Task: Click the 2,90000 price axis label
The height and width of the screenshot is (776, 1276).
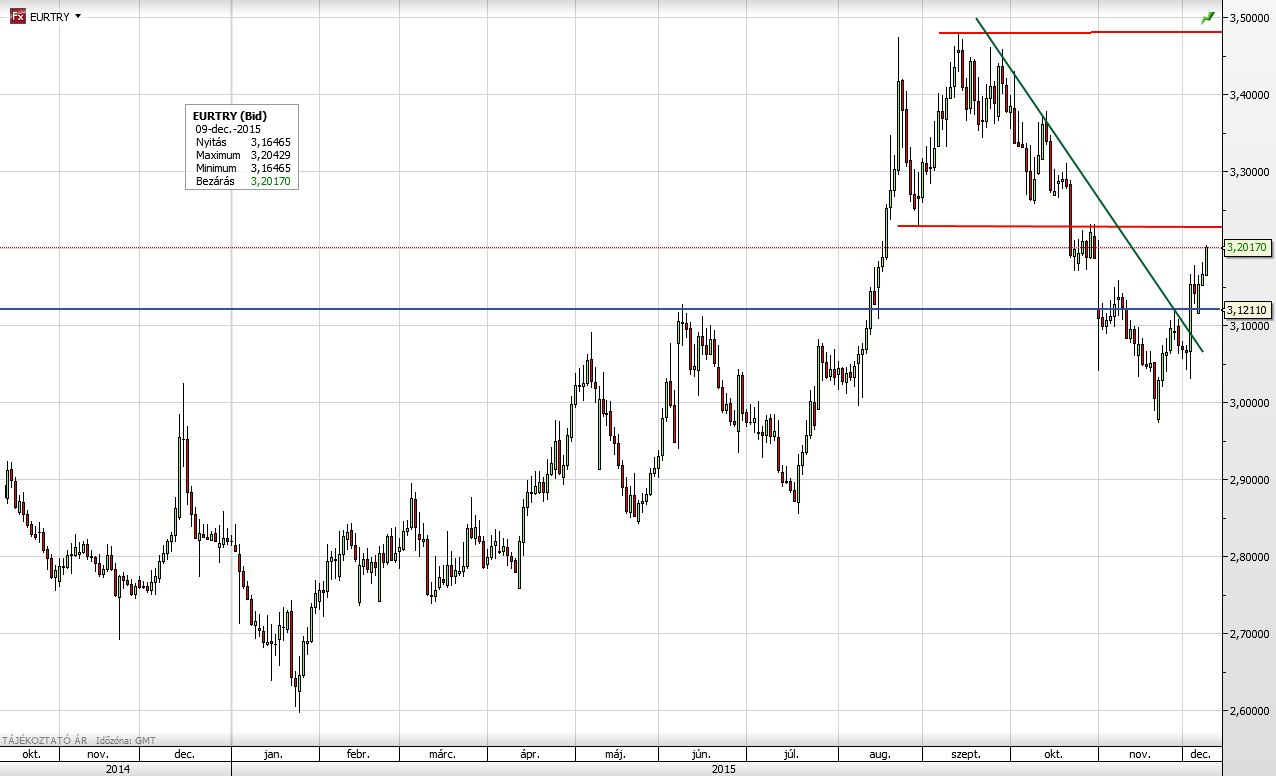Action: click(1248, 480)
